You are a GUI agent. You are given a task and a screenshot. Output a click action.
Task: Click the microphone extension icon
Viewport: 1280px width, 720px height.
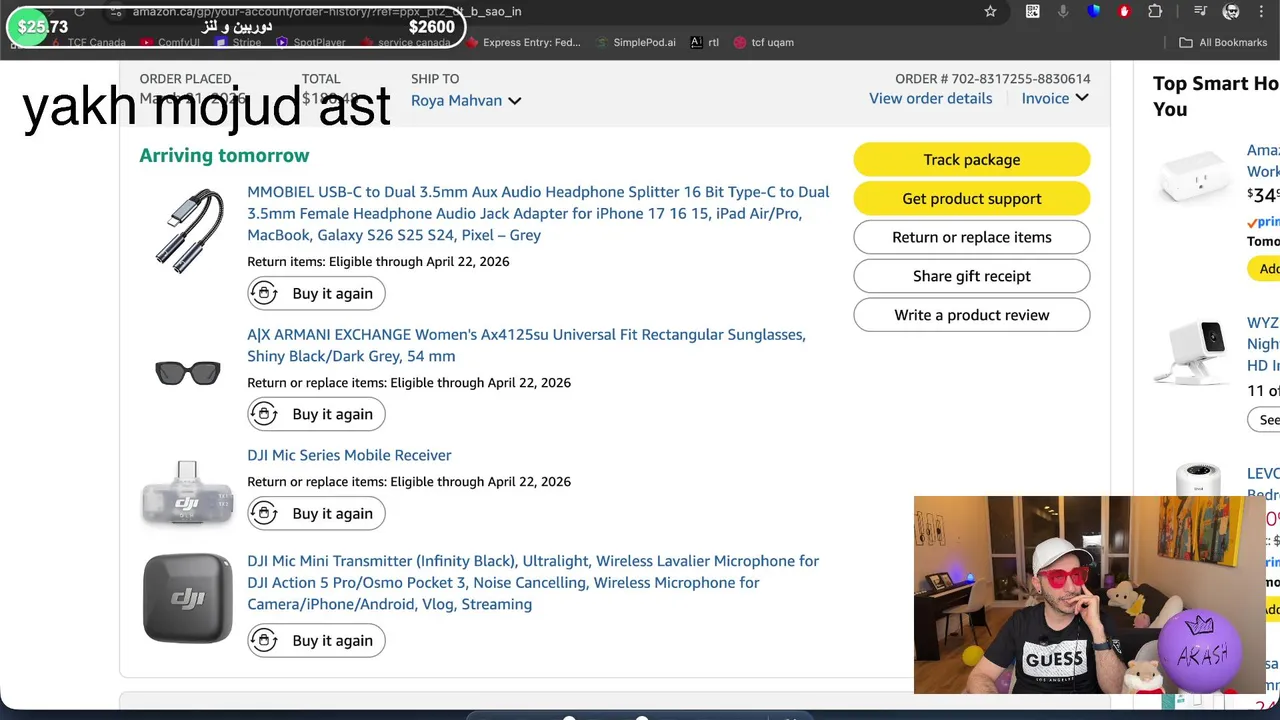(1063, 11)
